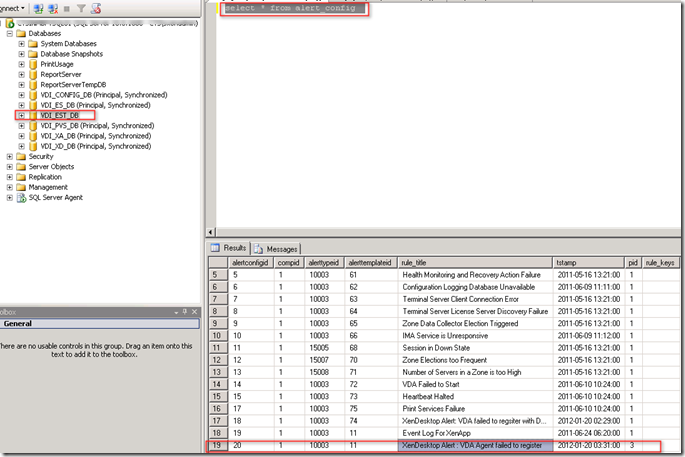Switch to the Messages tab

(x=276, y=249)
